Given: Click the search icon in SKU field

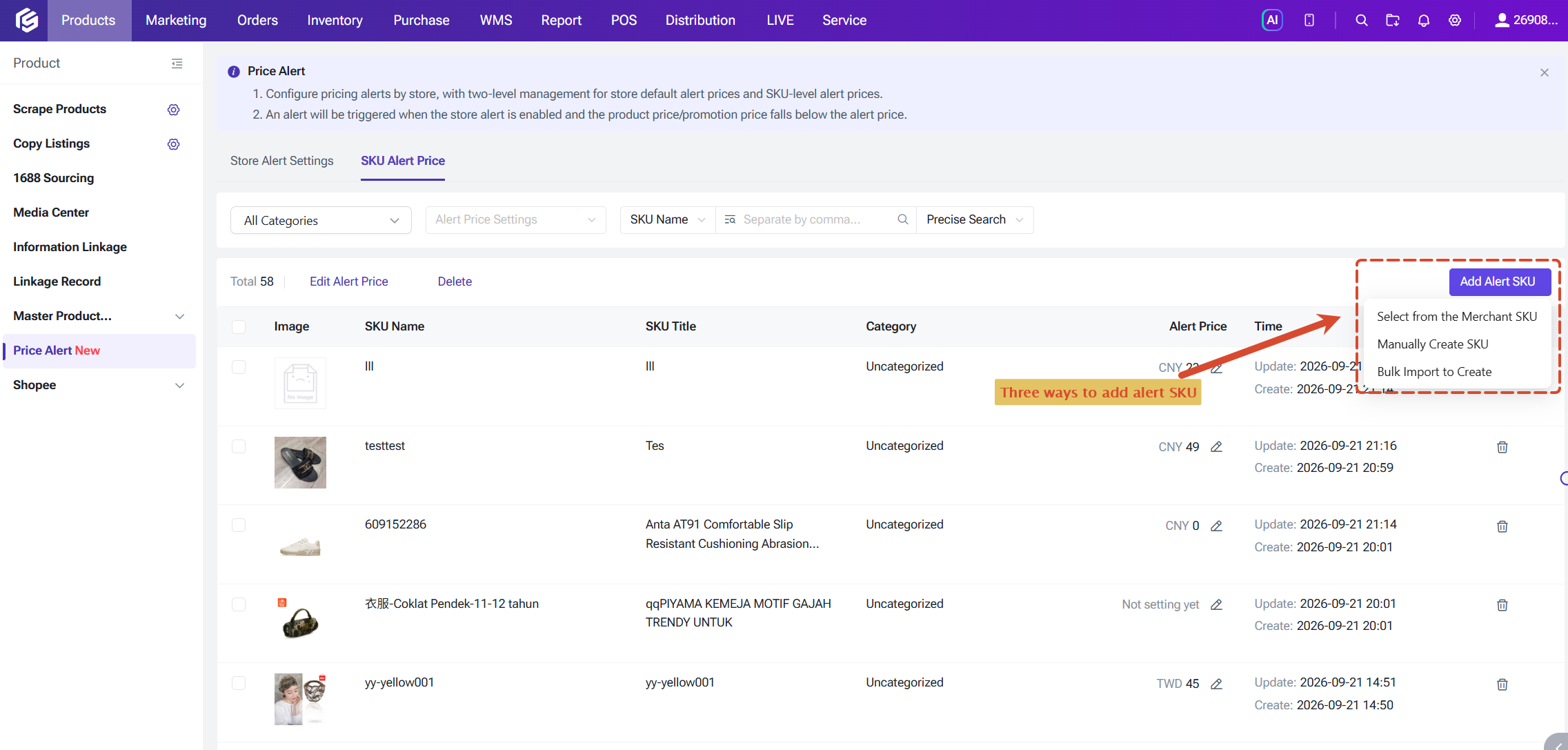Looking at the screenshot, I should (x=902, y=219).
